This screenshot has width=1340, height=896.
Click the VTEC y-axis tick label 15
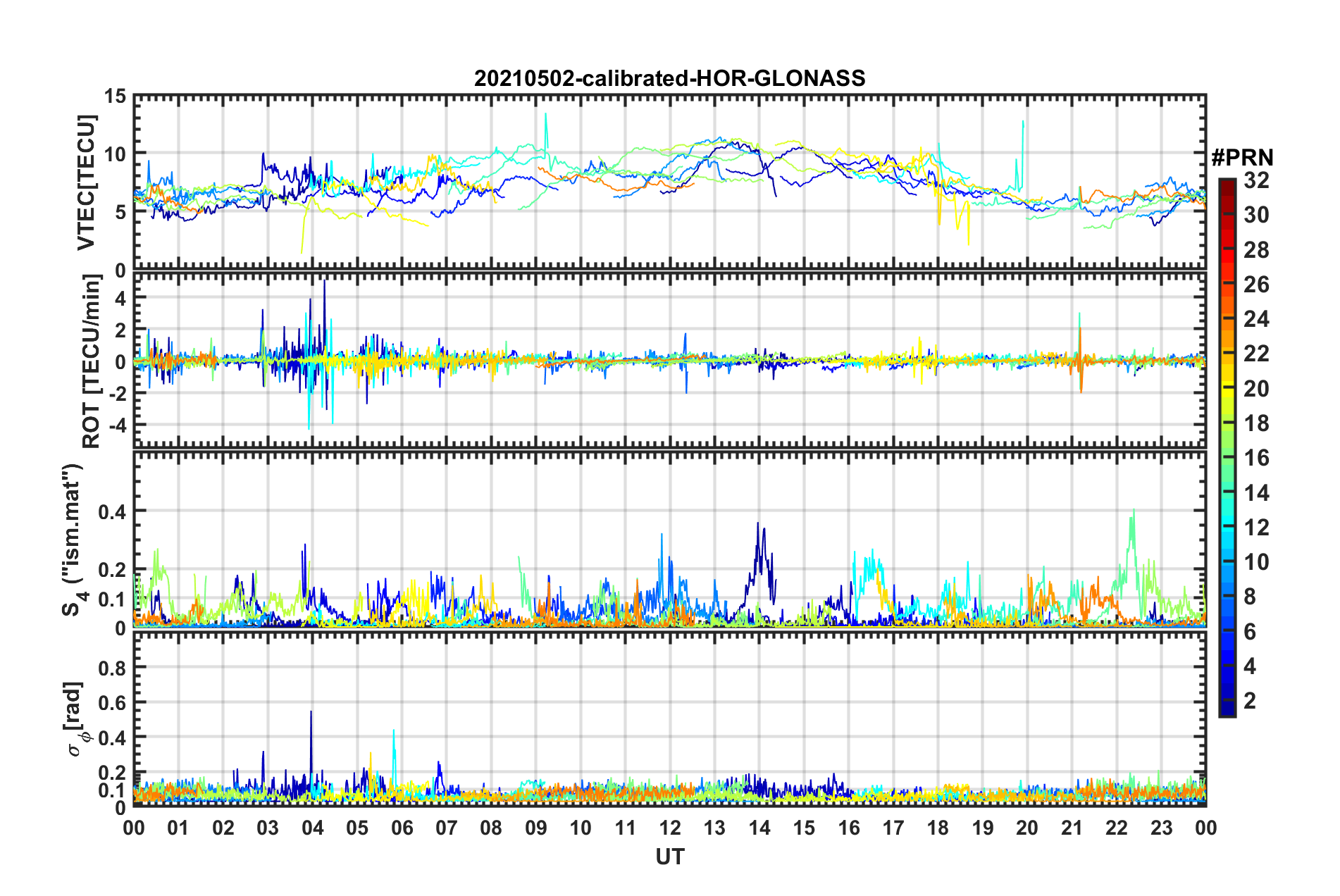(x=115, y=96)
